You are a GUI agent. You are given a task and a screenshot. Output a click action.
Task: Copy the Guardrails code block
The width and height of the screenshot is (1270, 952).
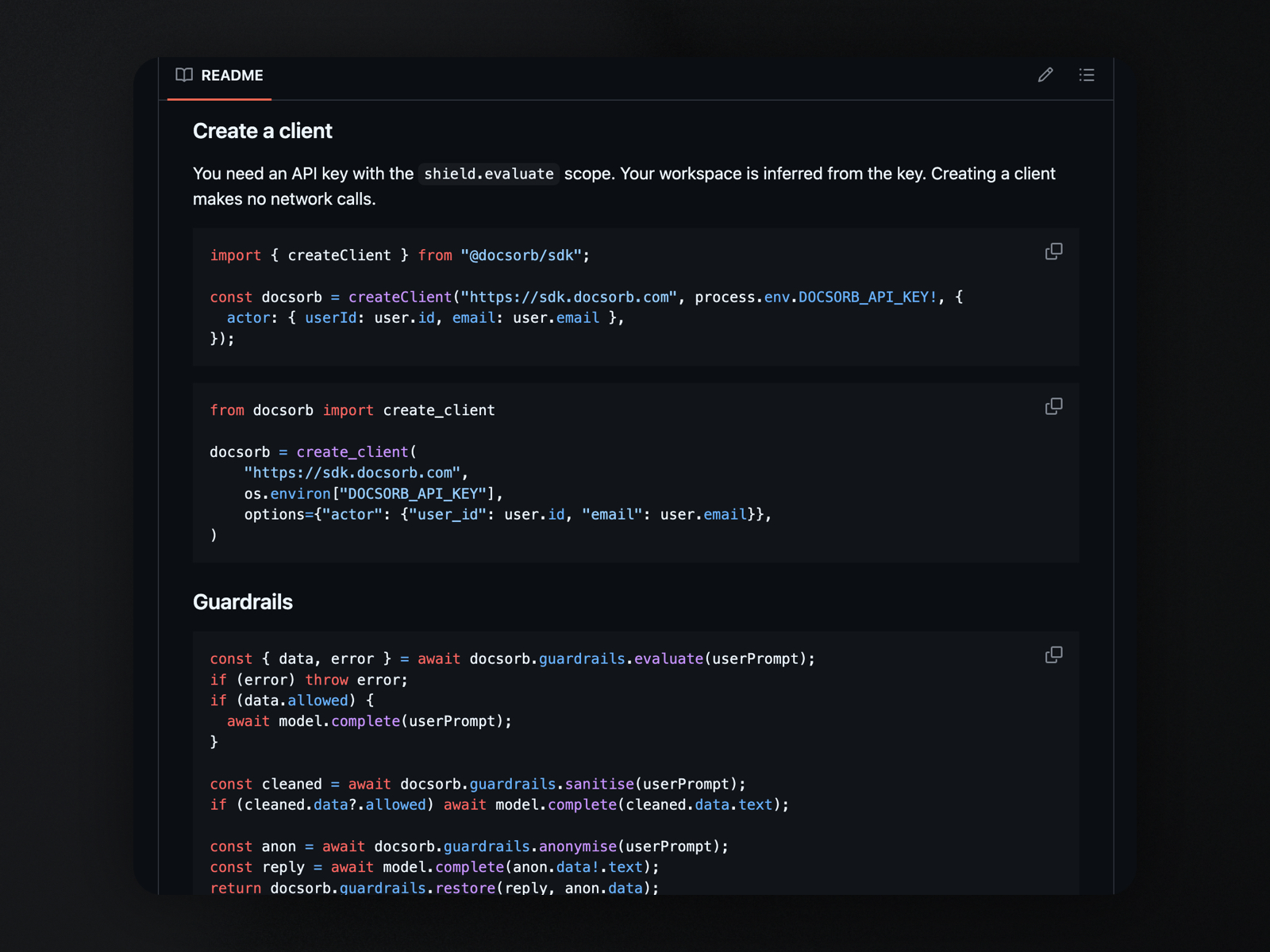[1053, 655]
